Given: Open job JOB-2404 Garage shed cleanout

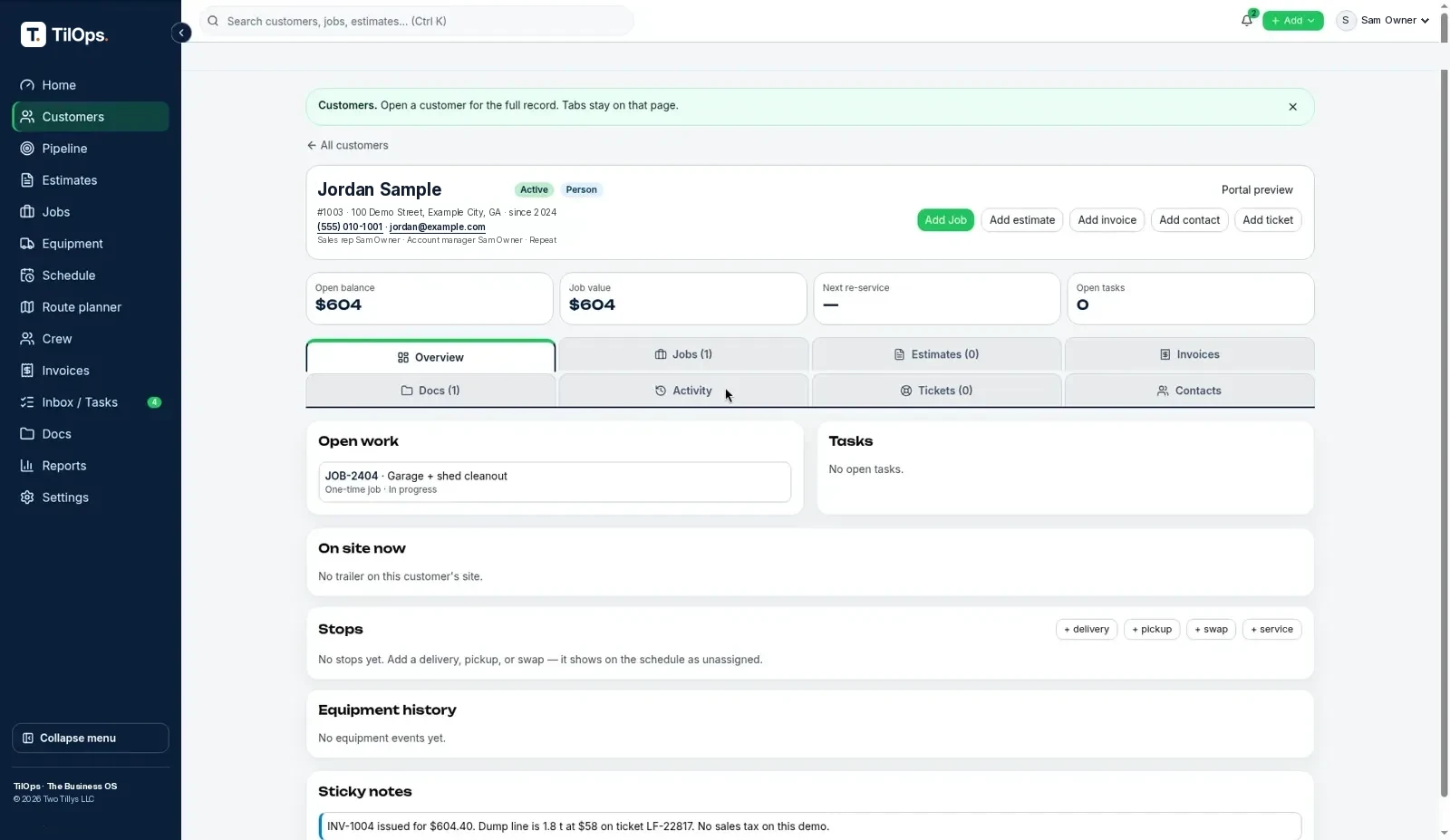Looking at the screenshot, I should 555,482.
